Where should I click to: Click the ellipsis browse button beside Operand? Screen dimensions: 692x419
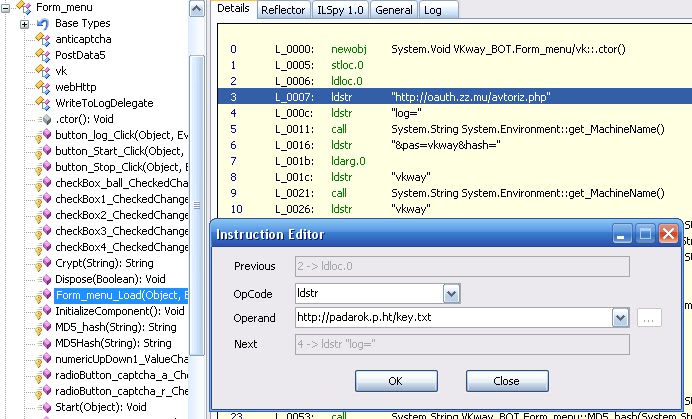tap(649, 318)
